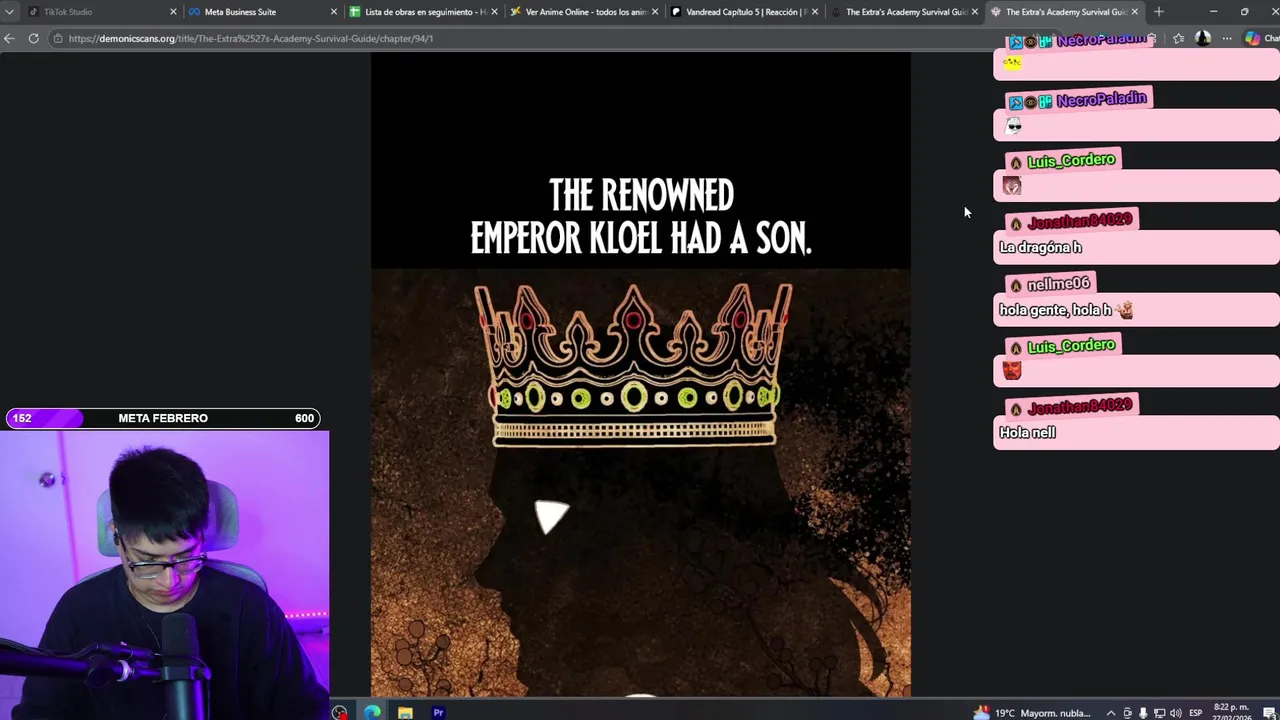Close the Ver Anime Online tab
This screenshot has width=1280, height=720.
[654, 12]
